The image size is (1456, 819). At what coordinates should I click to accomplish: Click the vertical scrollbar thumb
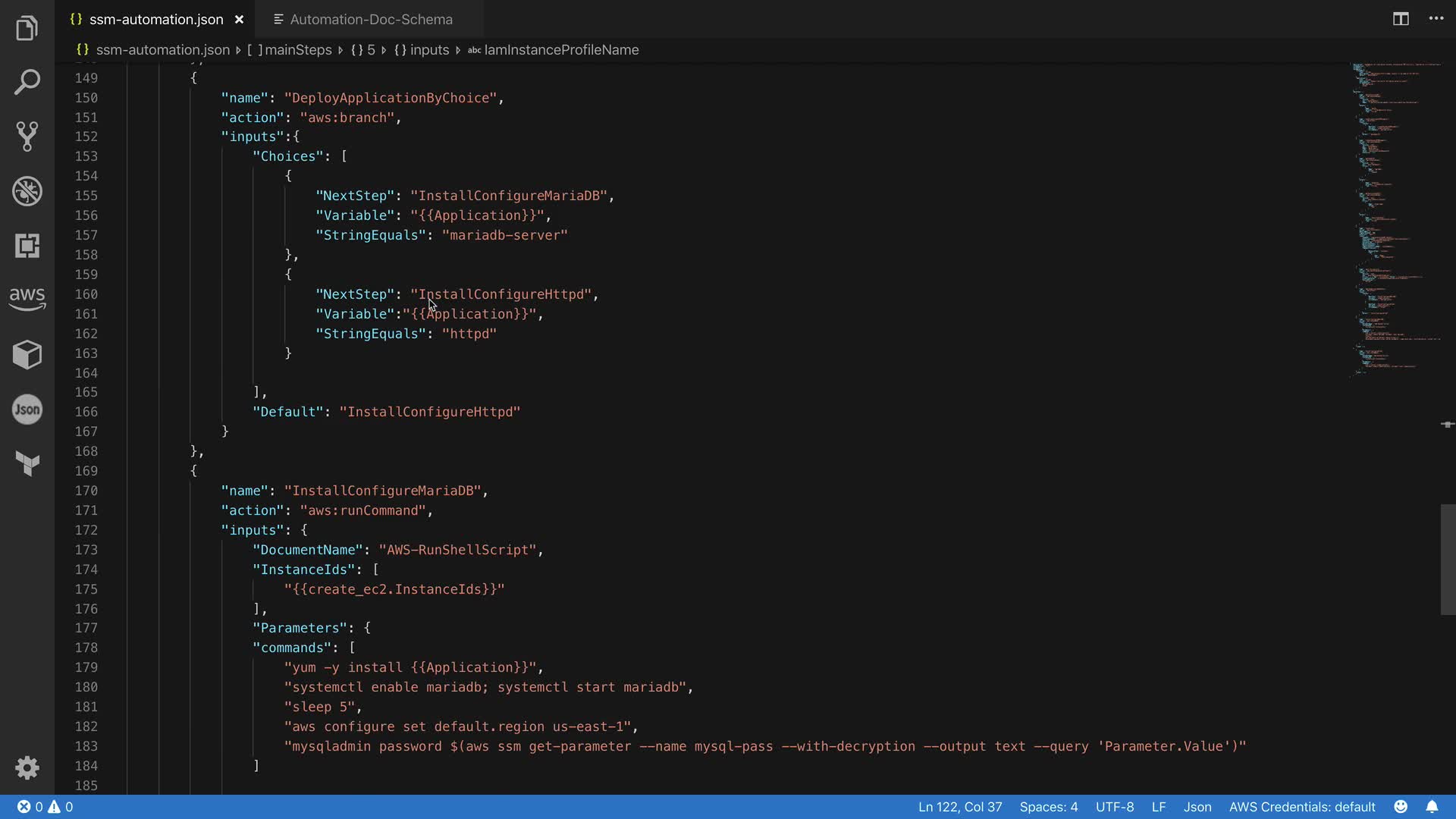pos(1448,560)
